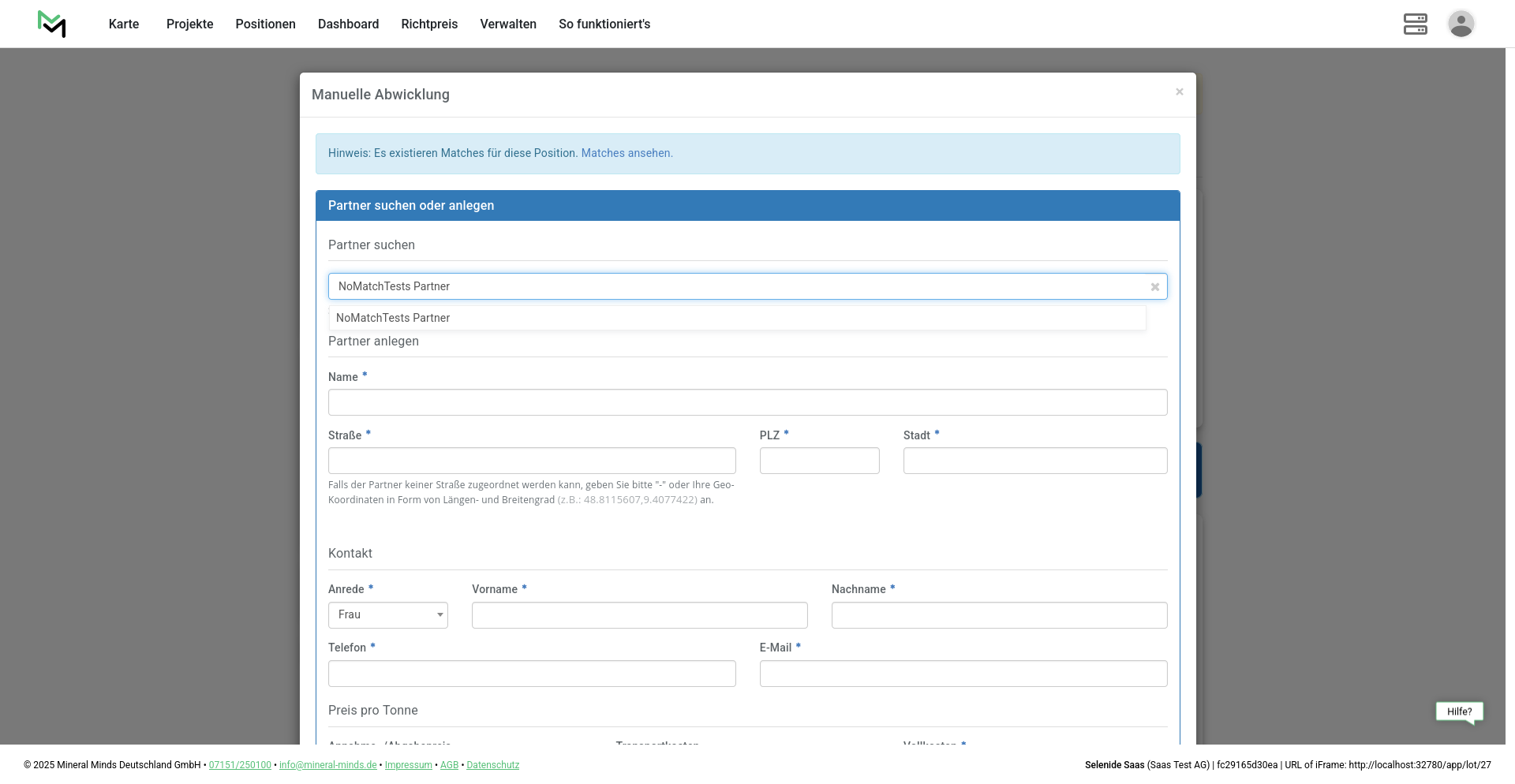Focus the Name input field

pyautogui.click(x=747, y=402)
